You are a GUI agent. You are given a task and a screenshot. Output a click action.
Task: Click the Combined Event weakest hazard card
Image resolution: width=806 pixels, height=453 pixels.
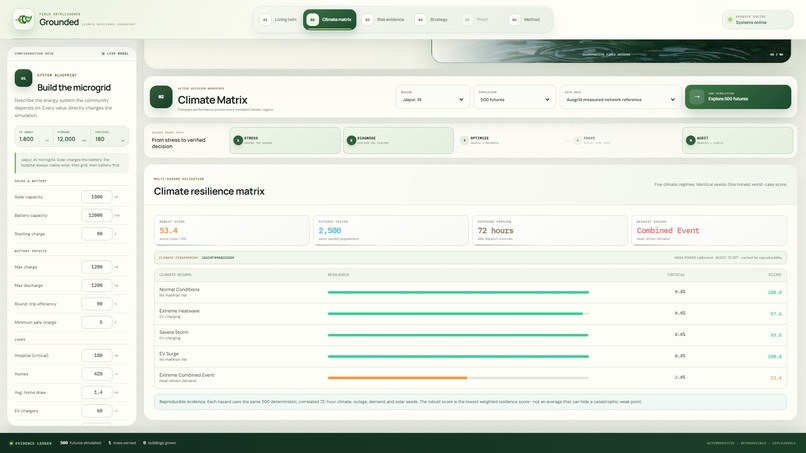pos(709,230)
